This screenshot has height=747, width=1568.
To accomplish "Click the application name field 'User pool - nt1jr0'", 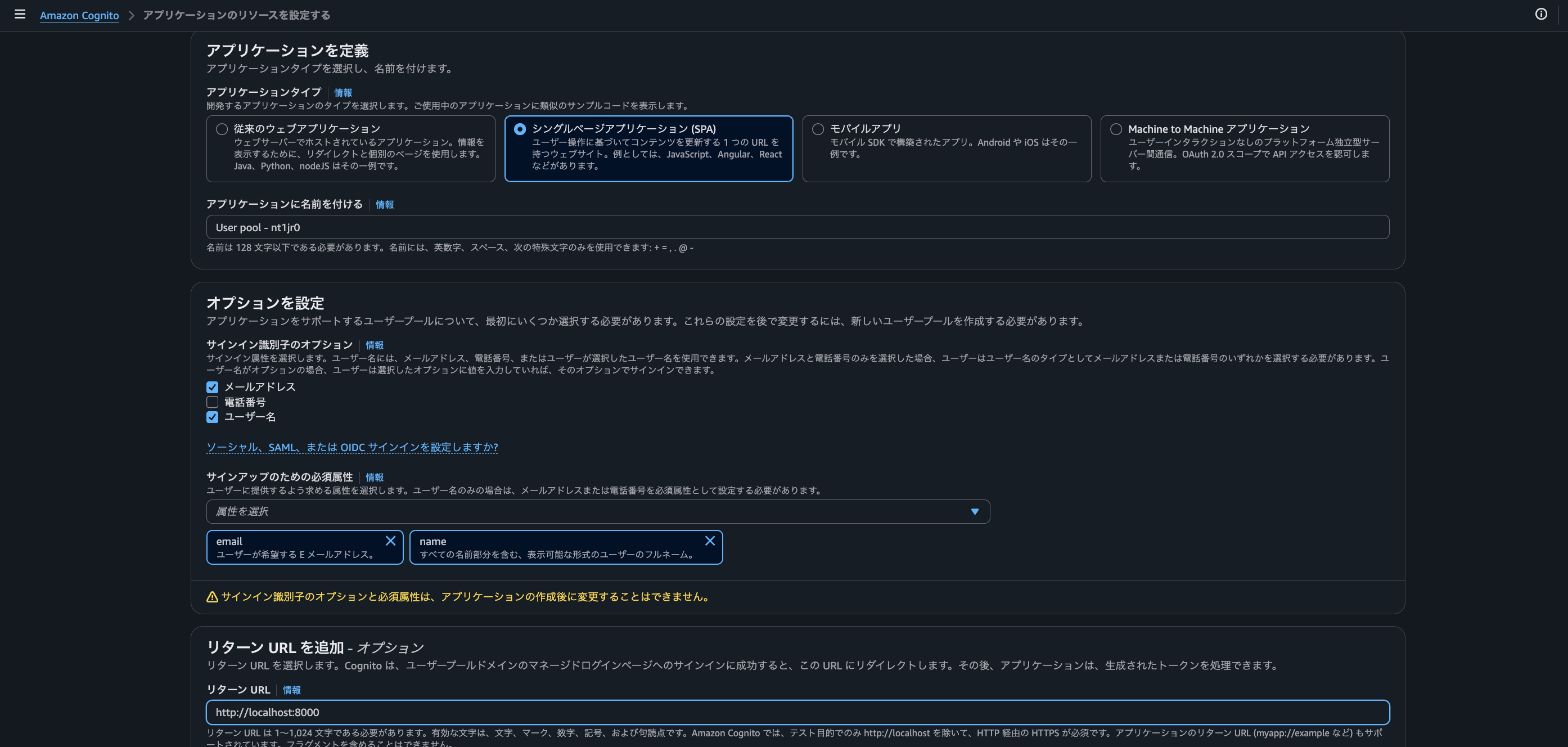I will coord(797,227).
